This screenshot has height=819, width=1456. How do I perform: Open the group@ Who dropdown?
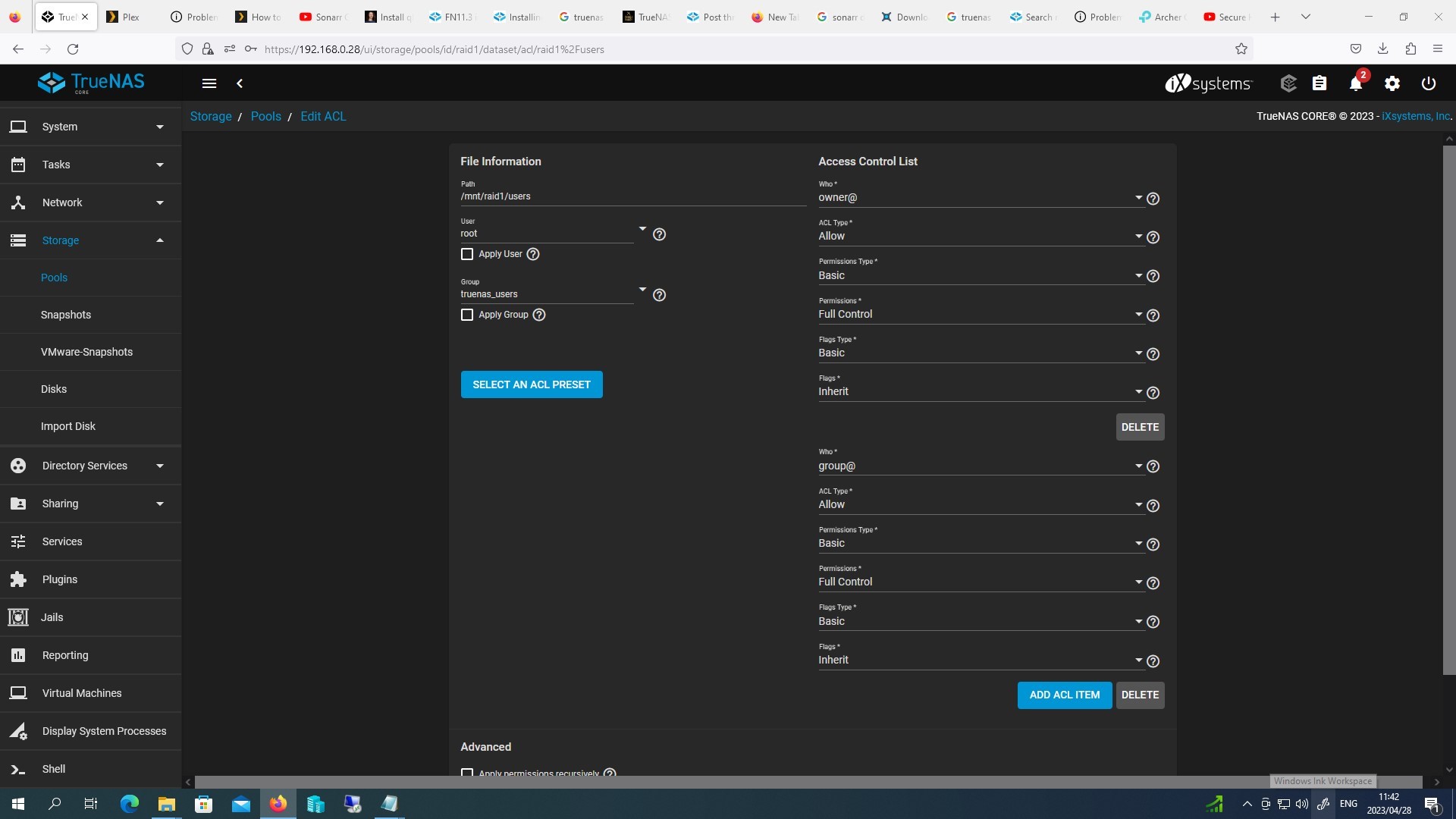(x=981, y=466)
